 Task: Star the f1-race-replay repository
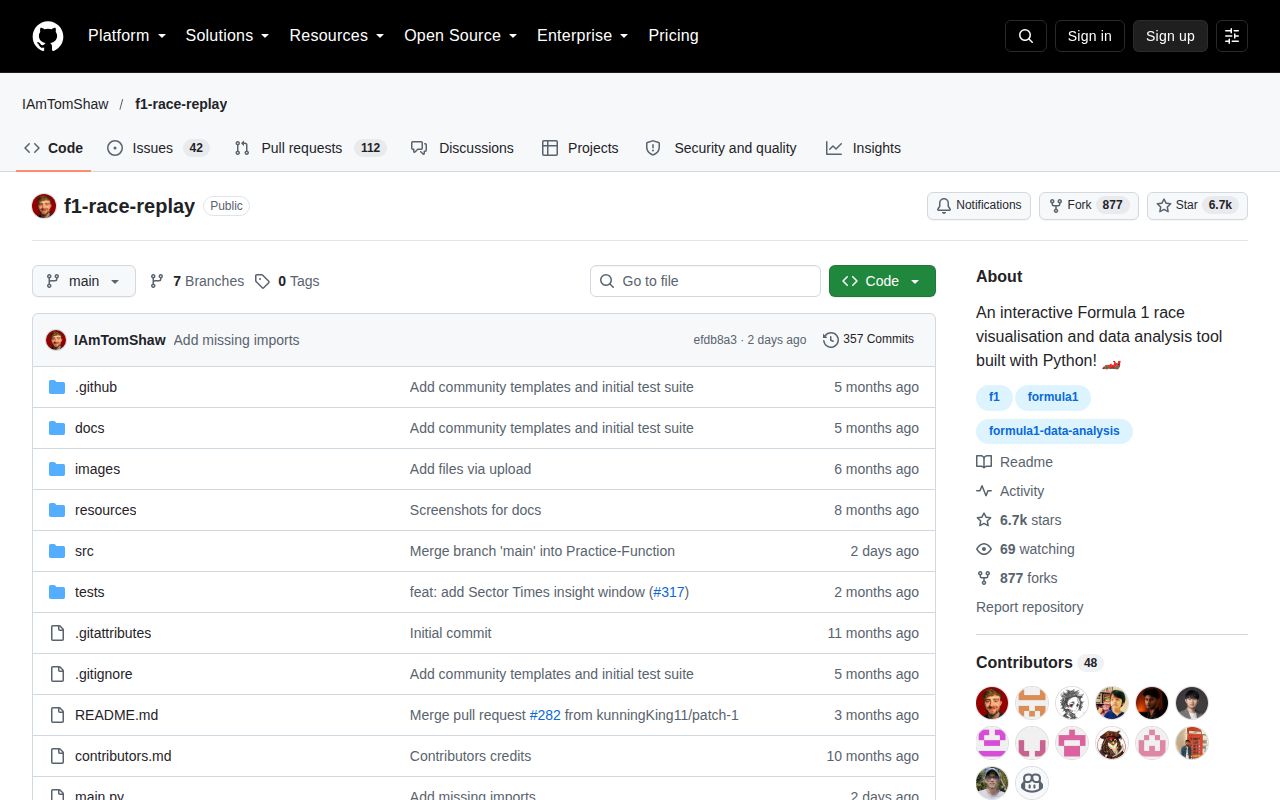pyautogui.click(x=1197, y=205)
